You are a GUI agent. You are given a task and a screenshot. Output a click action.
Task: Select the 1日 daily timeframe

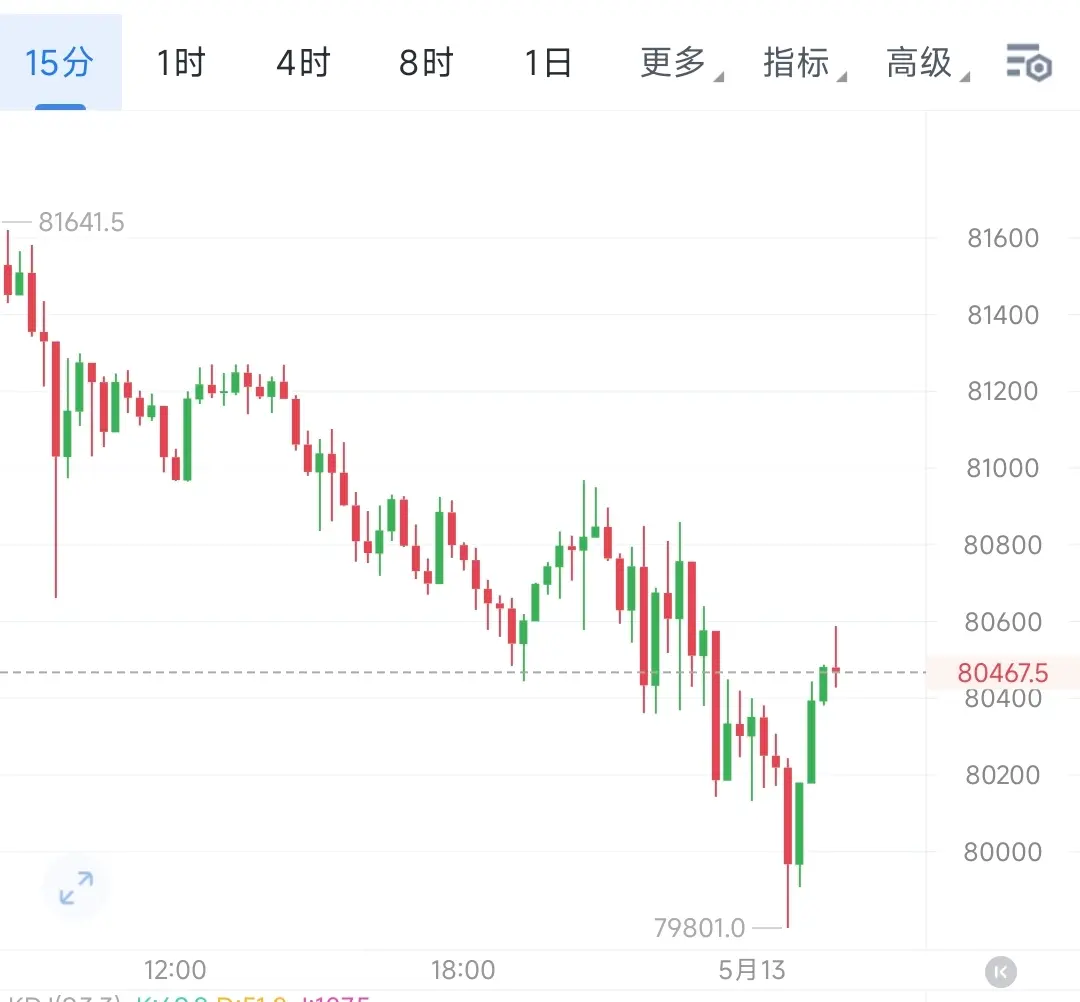[x=548, y=63]
